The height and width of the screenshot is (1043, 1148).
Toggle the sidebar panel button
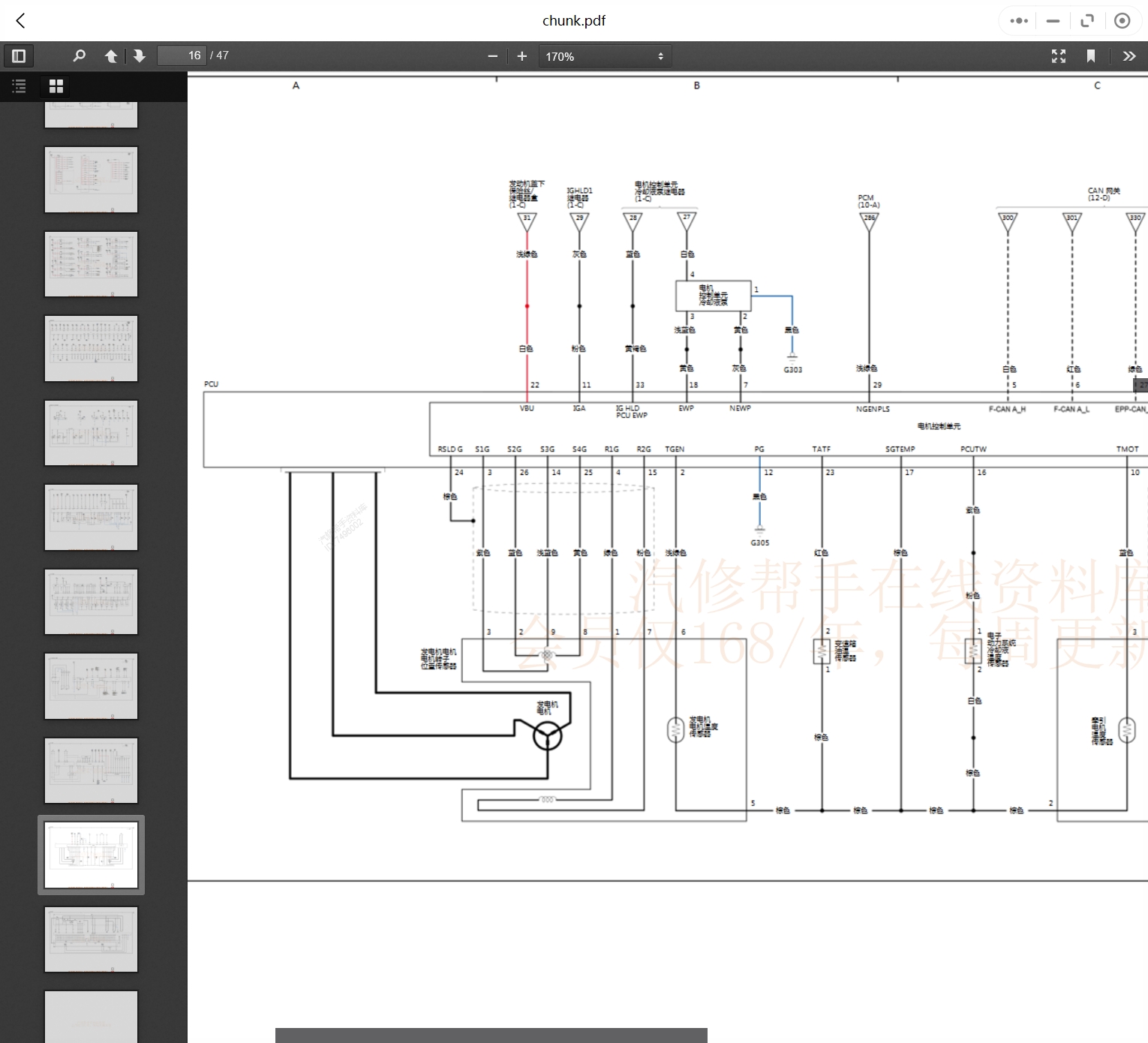tap(19, 56)
